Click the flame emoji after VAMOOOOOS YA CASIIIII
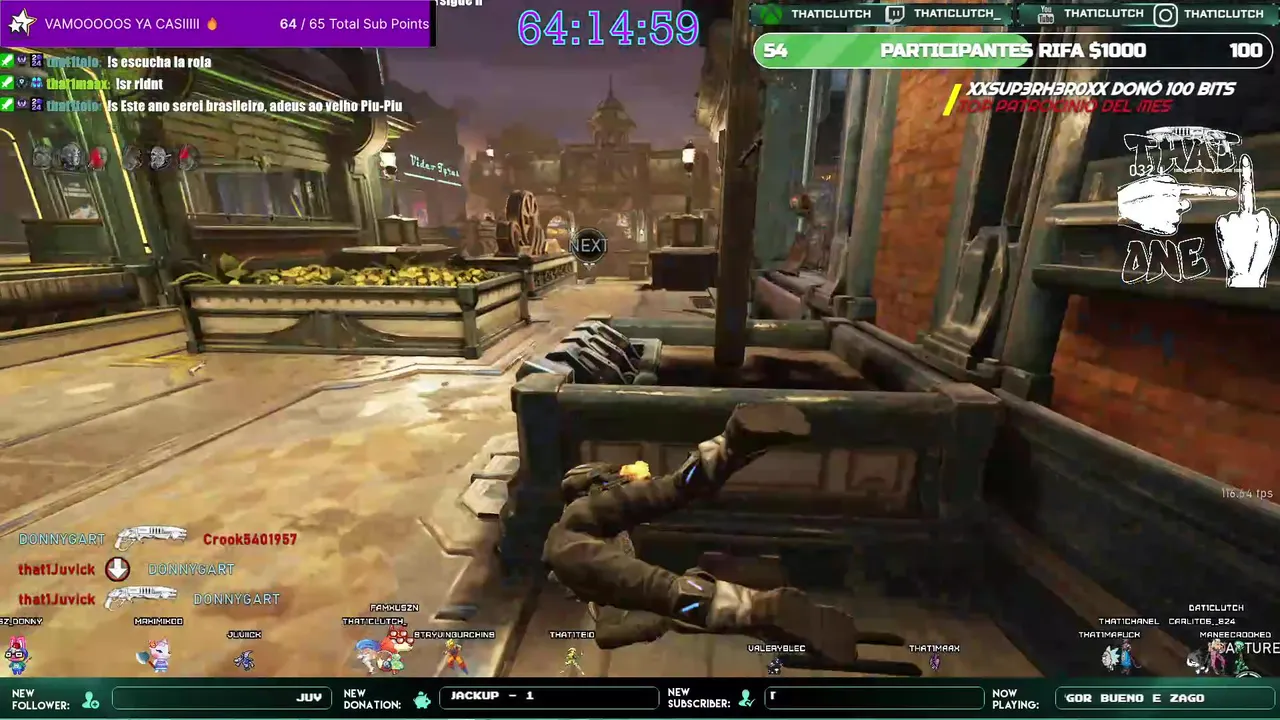The height and width of the screenshot is (720, 1280). pyautogui.click(x=212, y=24)
